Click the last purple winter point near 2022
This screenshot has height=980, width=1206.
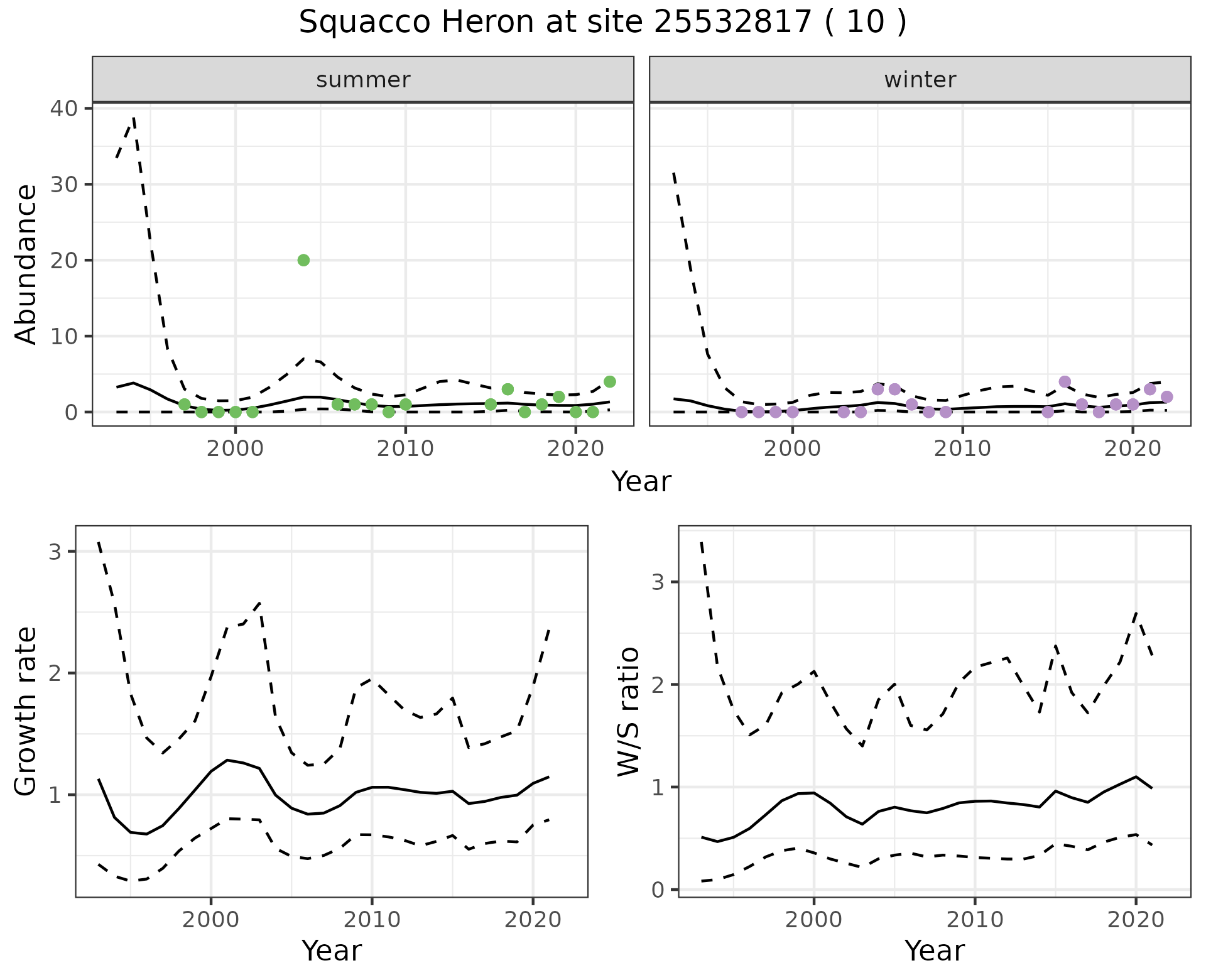point(1167,397)
